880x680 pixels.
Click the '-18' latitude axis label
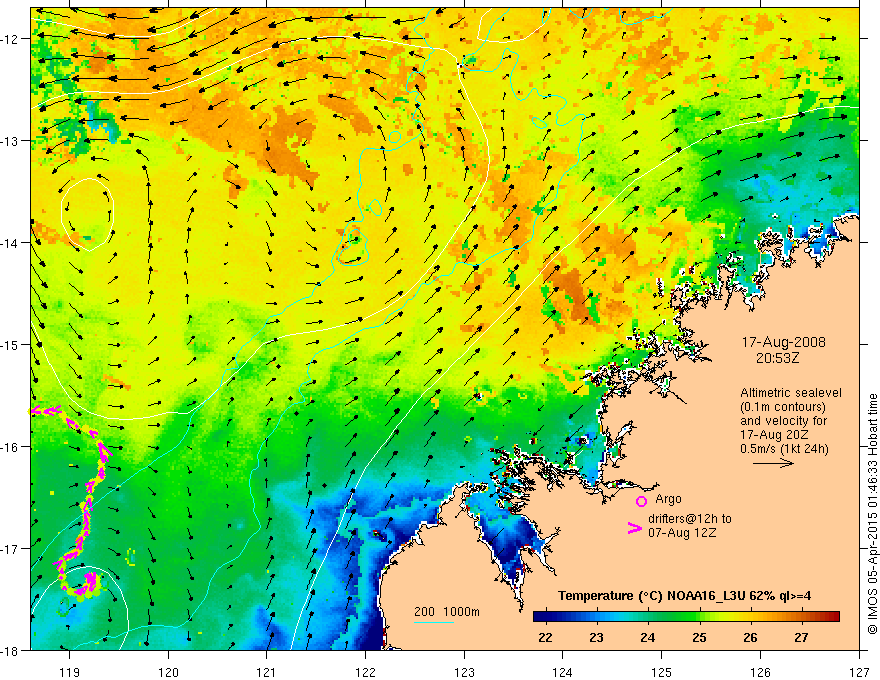pos(10,650)
